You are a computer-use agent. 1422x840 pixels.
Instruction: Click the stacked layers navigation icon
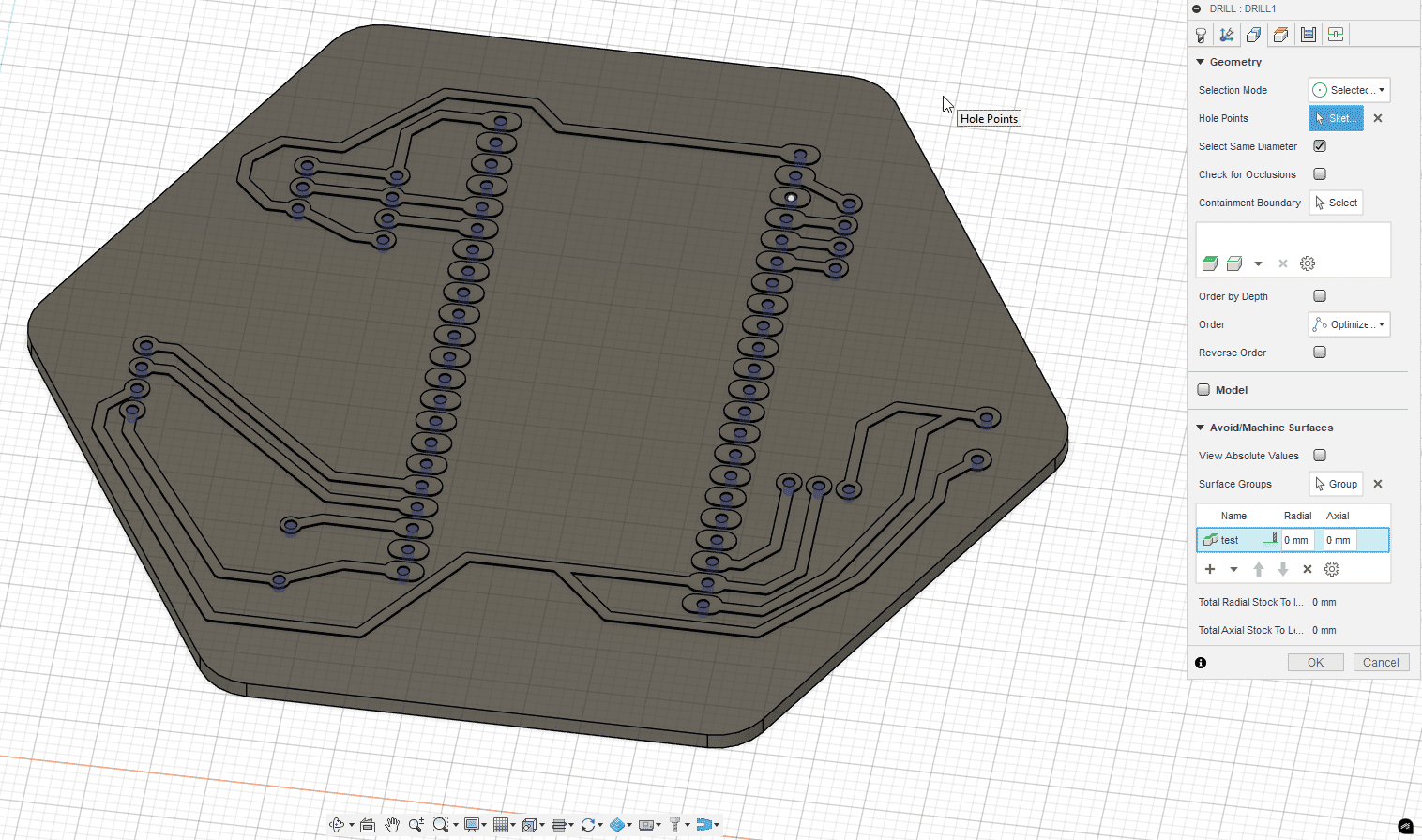click(559, 825)
